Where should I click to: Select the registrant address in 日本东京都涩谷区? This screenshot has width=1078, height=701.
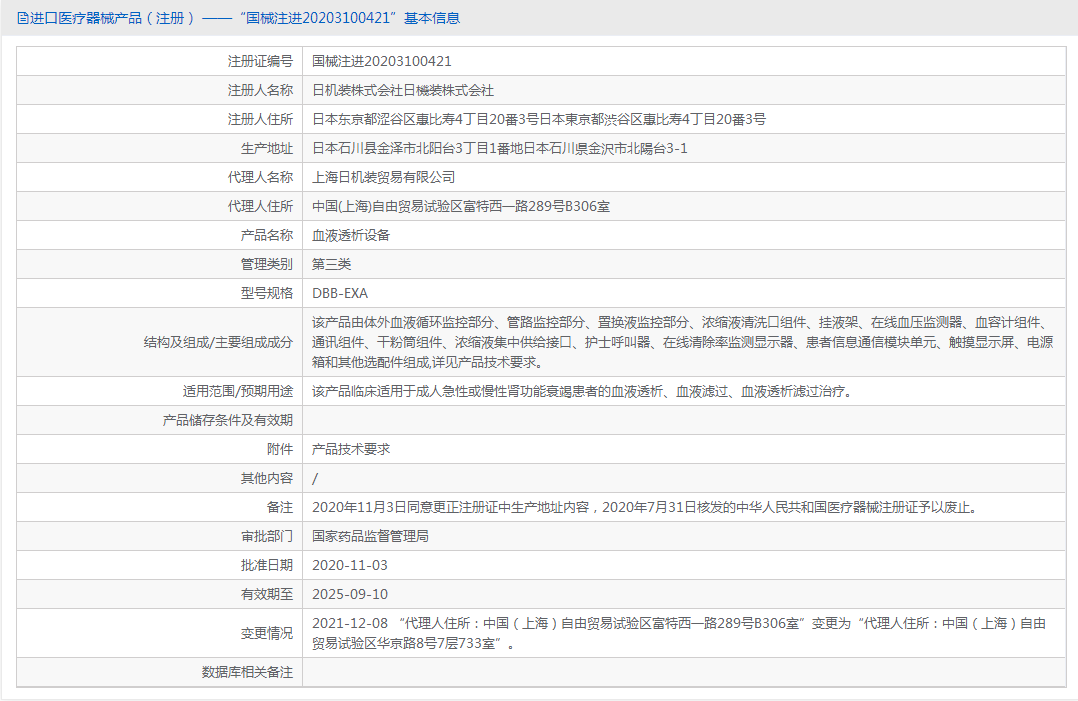coord(539,119)
